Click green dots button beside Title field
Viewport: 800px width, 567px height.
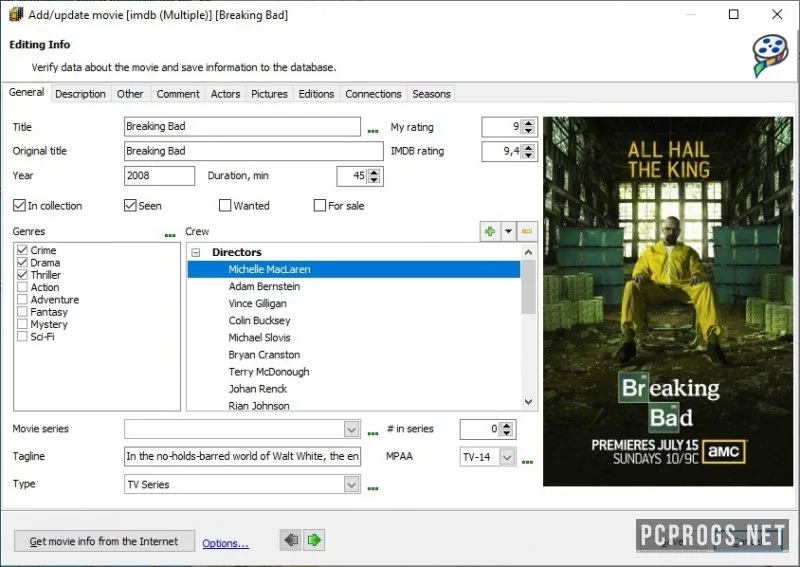[x=373, y=131]
